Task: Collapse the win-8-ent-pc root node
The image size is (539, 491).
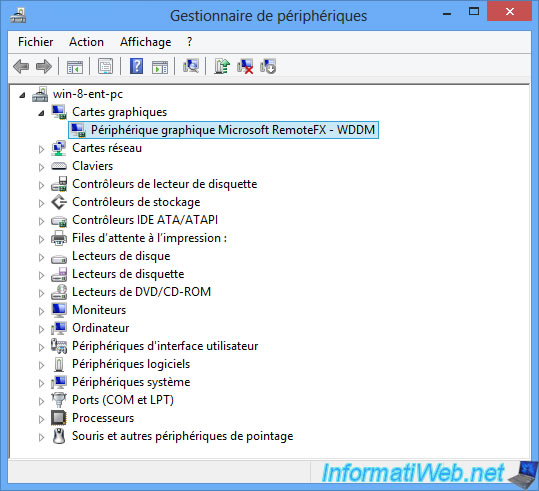Action: click(22, 95)
